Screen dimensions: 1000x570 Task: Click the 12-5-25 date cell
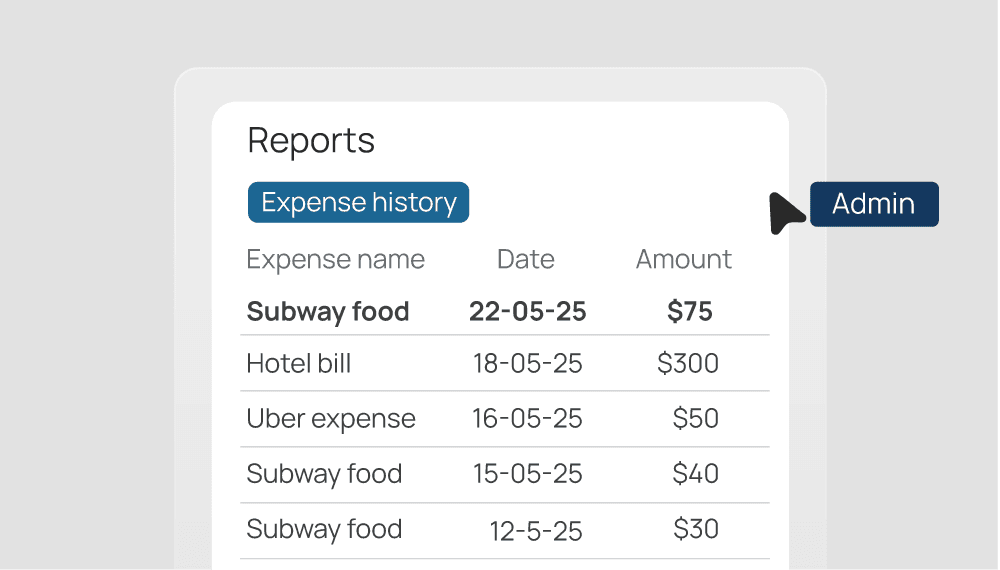(x=536, y=531)
